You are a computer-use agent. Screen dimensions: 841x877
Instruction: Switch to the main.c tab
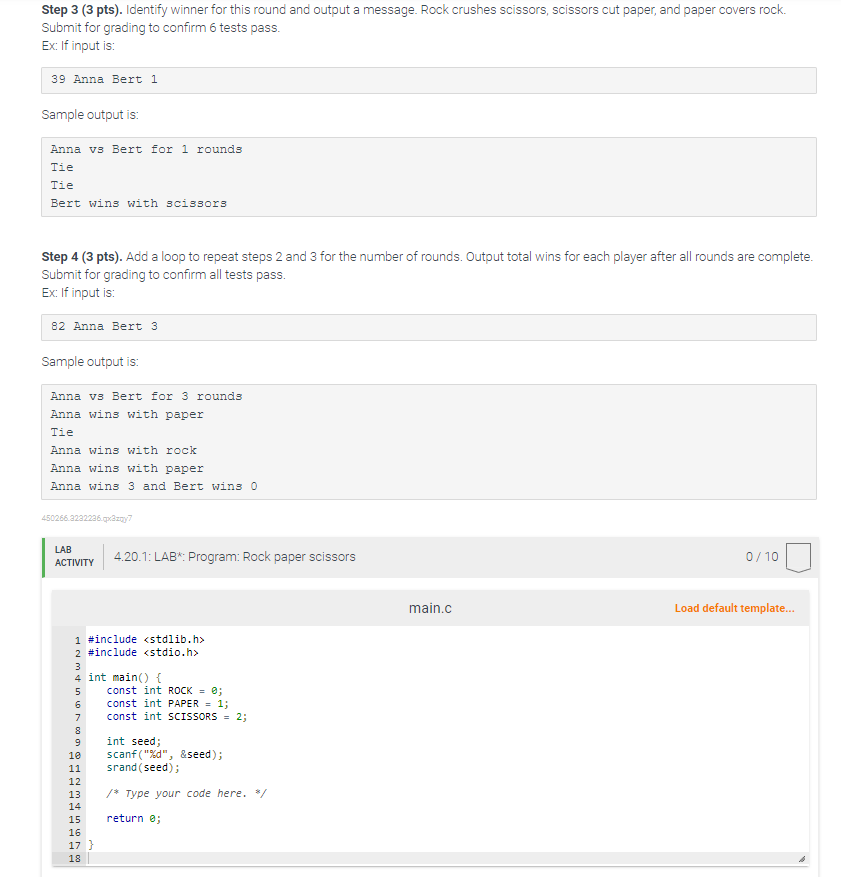[x=430, y=607]
